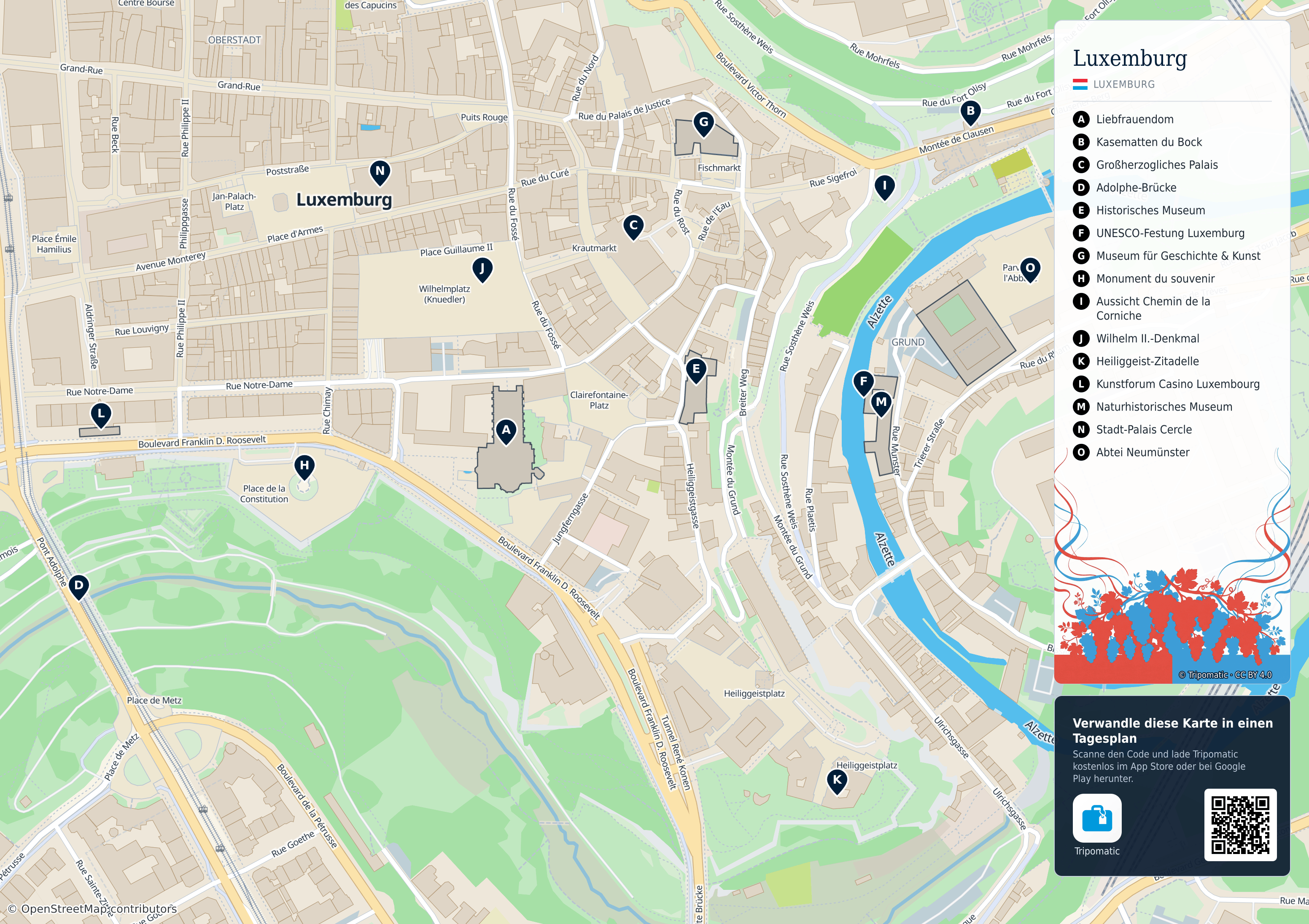
Task: Click the Place d'Armes map label
Action: (x=295, y=234)
